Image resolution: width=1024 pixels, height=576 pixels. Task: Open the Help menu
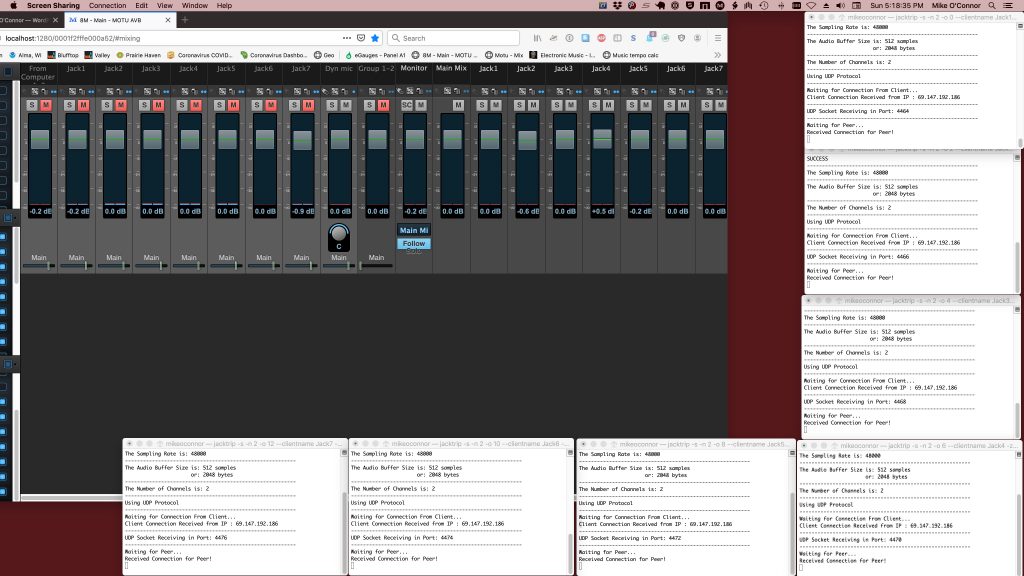pos(224,5)
